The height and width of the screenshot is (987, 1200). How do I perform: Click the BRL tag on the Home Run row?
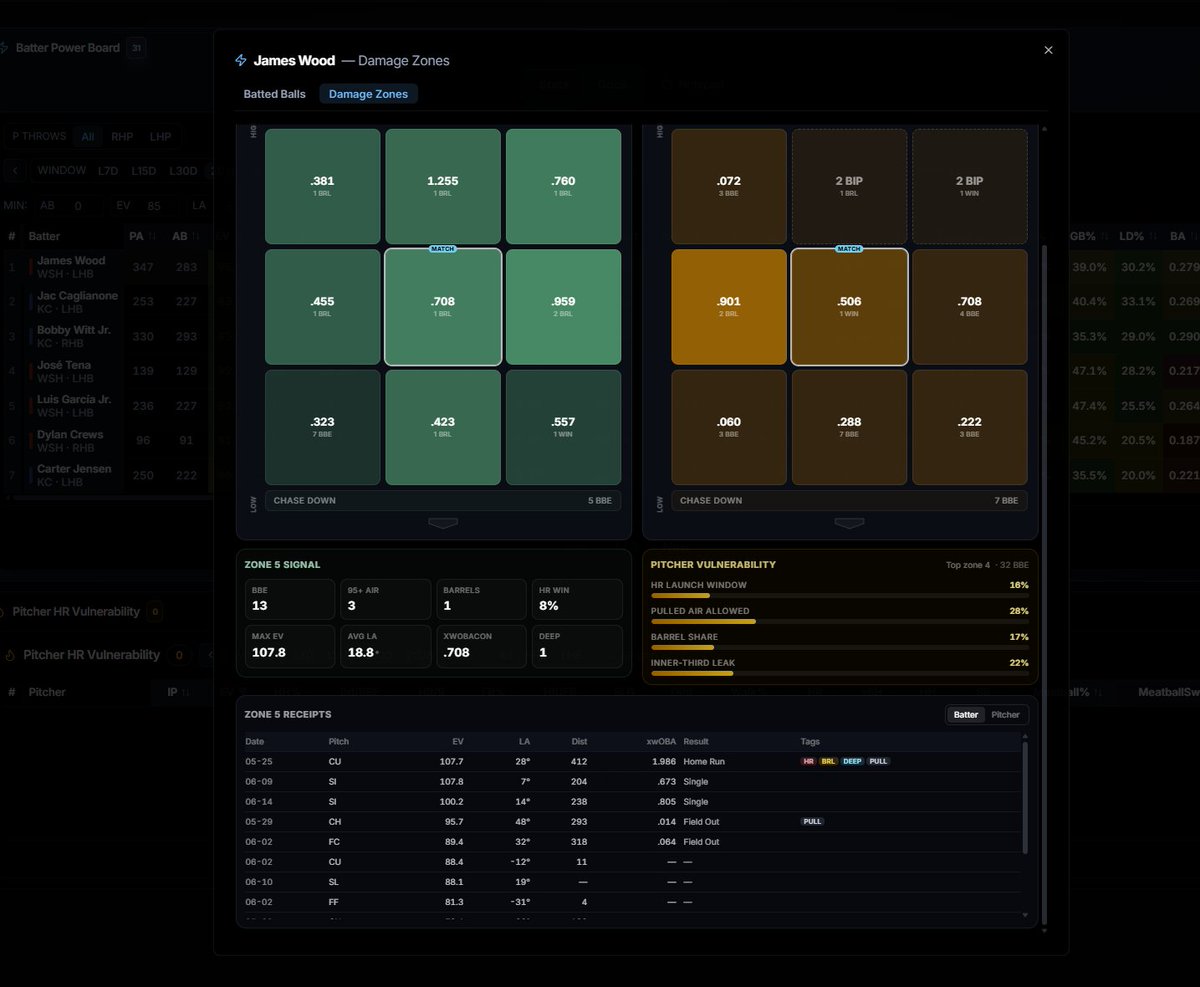tap(828, 761)
